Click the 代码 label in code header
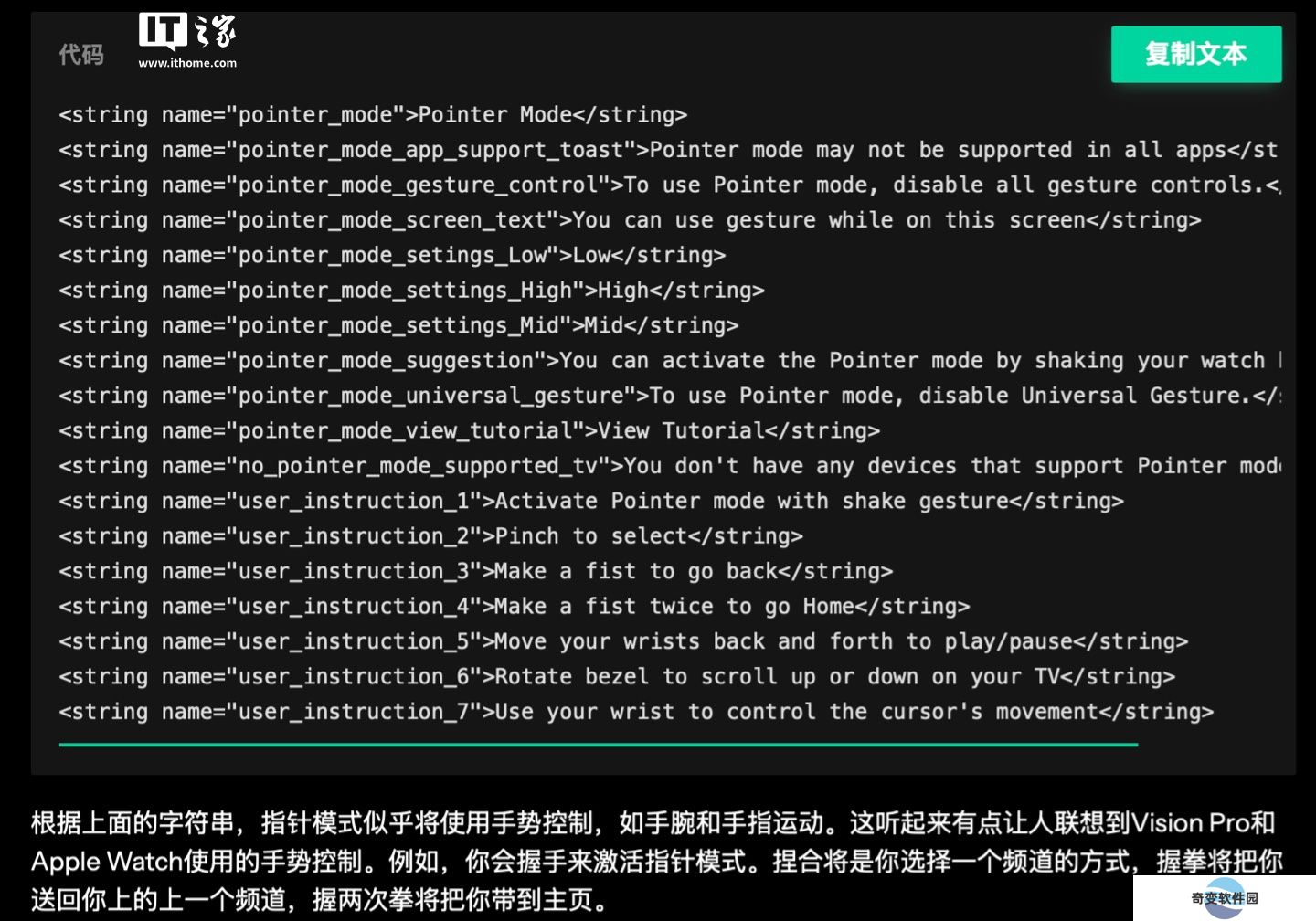Screen dimensions: 1316x921 (x=81, y=55)
